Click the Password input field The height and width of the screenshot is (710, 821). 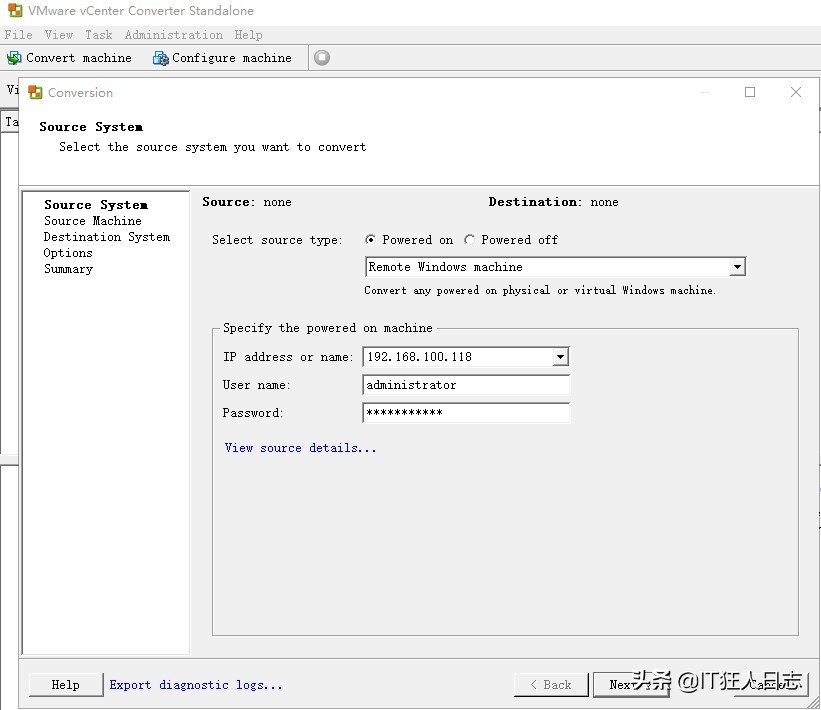[465, 413]
